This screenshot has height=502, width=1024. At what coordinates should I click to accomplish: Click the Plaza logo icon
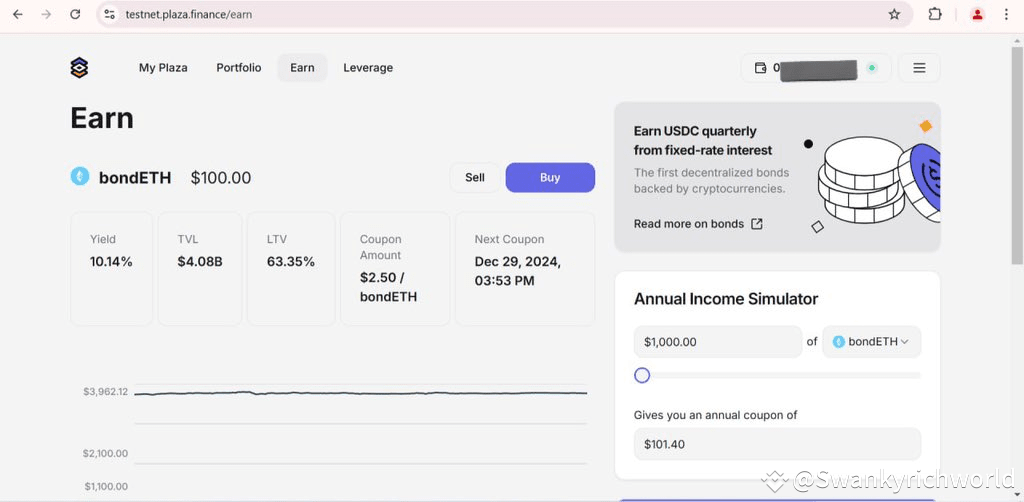point(79,68)
